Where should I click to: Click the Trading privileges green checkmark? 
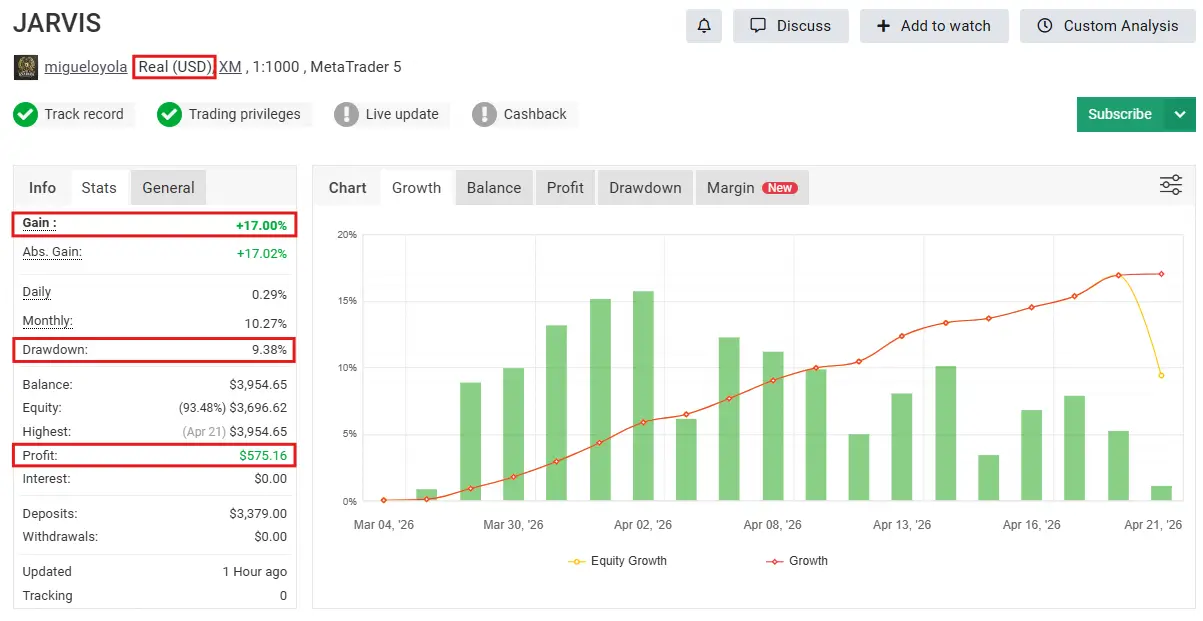click(x=169, y=114)
